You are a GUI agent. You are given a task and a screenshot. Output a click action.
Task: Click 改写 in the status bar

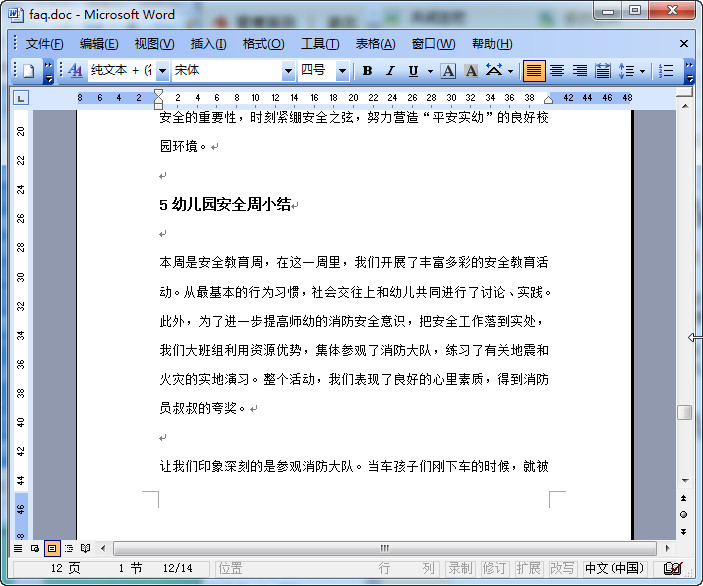click(x=562, y=569)
